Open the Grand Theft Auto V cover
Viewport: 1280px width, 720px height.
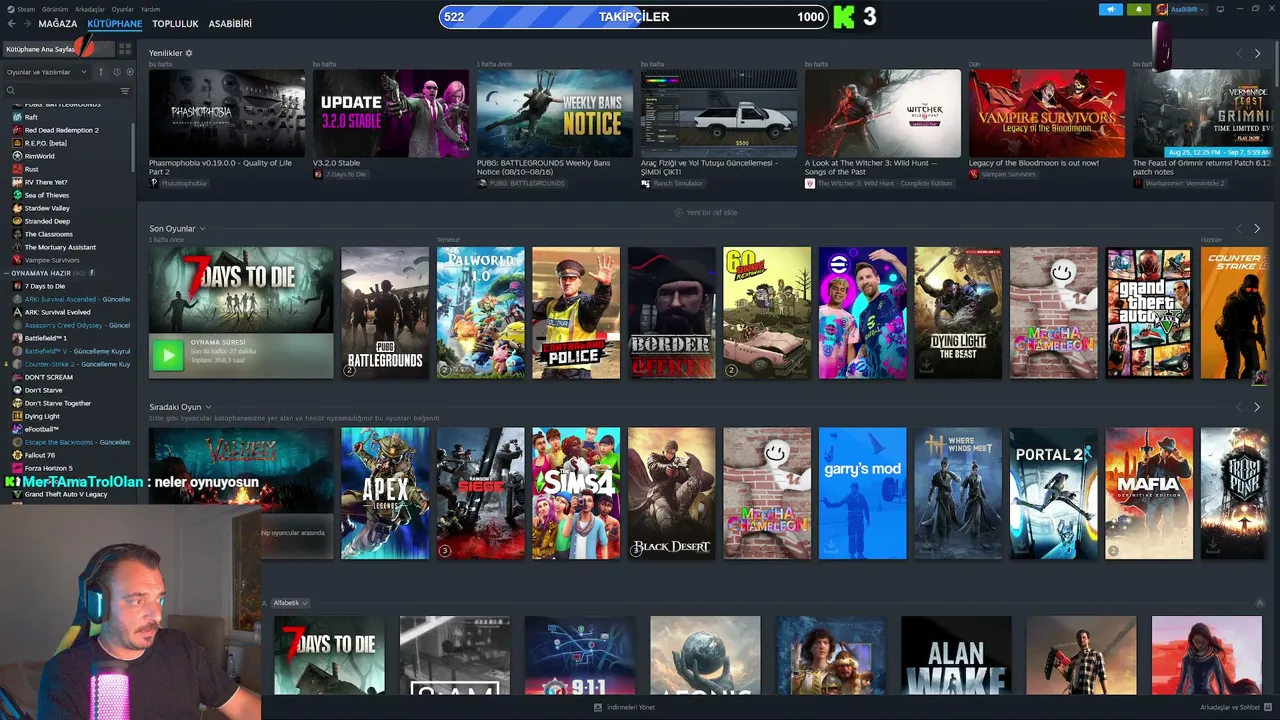(x=1149, y=313)
